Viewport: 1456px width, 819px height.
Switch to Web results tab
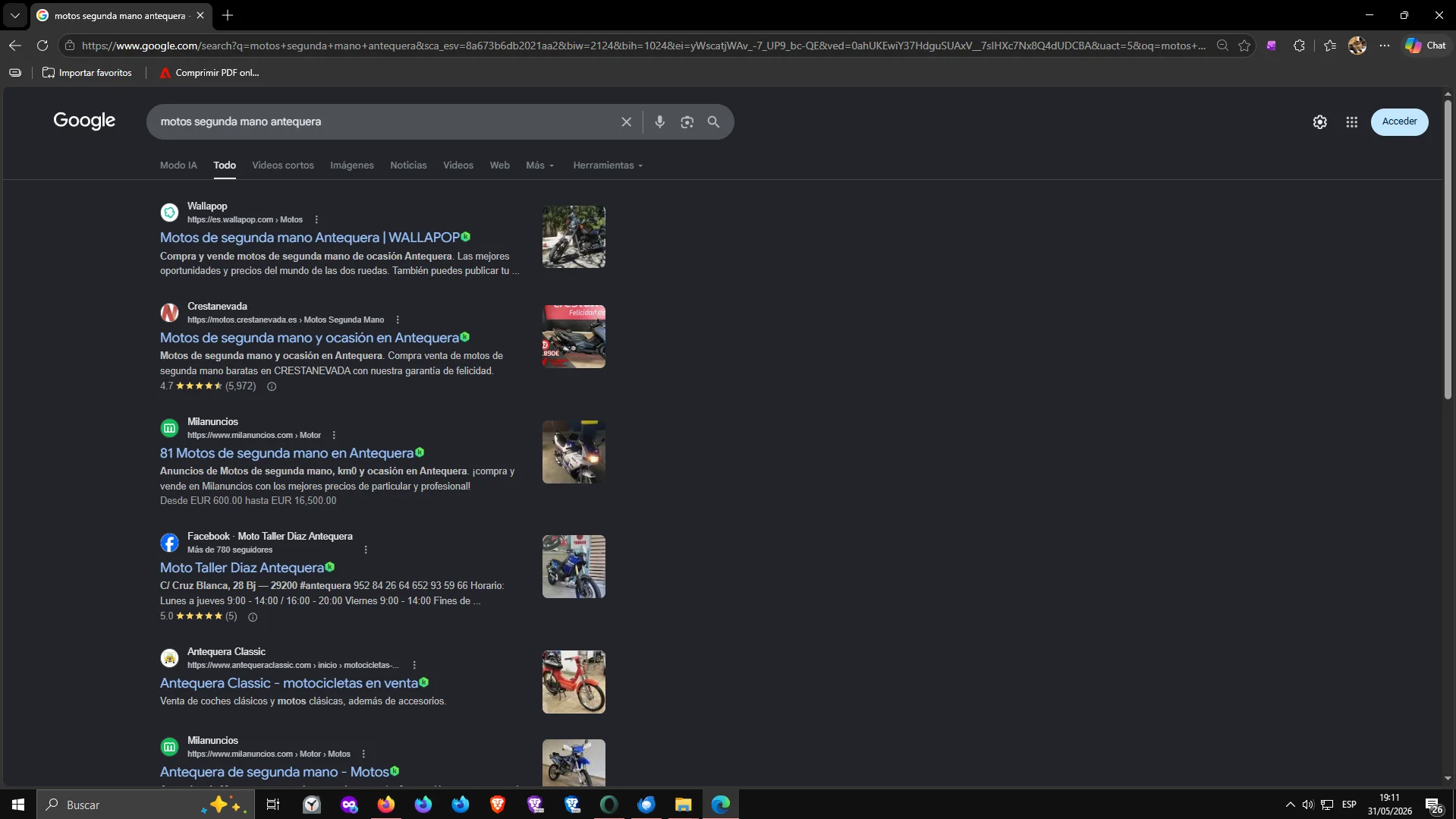tap(499, 165)
